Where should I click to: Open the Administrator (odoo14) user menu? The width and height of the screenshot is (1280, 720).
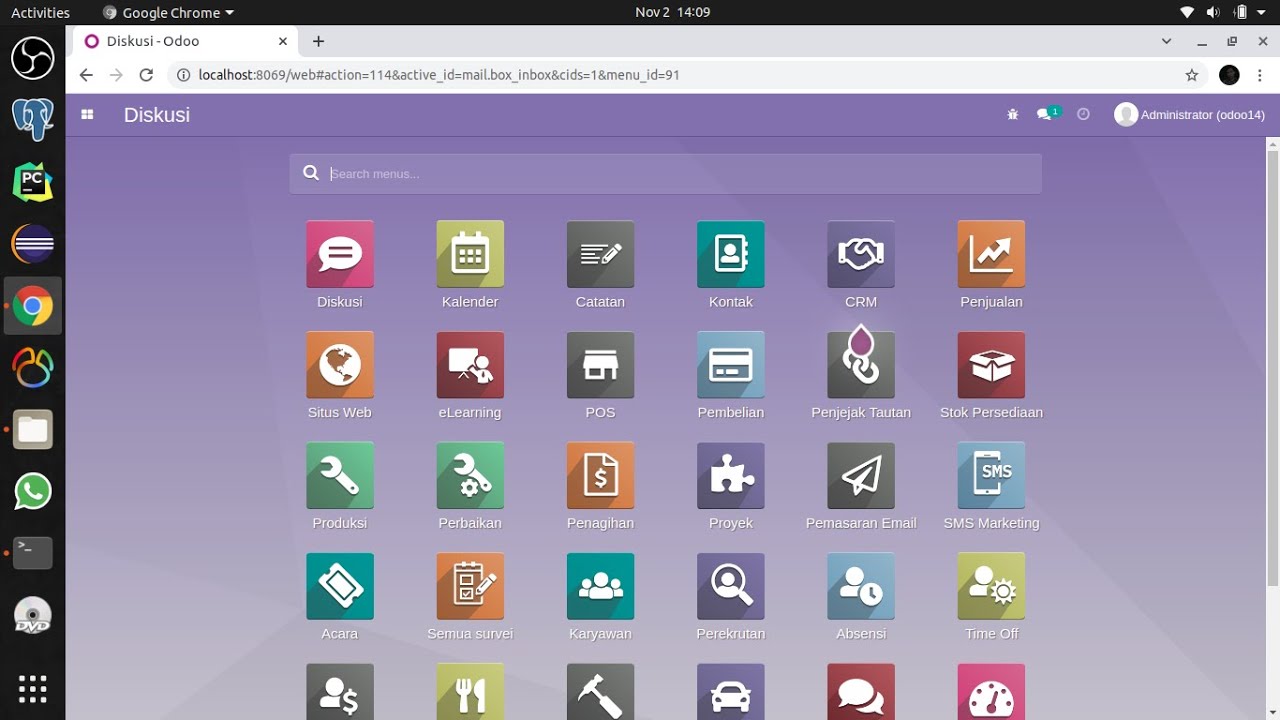pyautogui.click(x=1190, y=115)
